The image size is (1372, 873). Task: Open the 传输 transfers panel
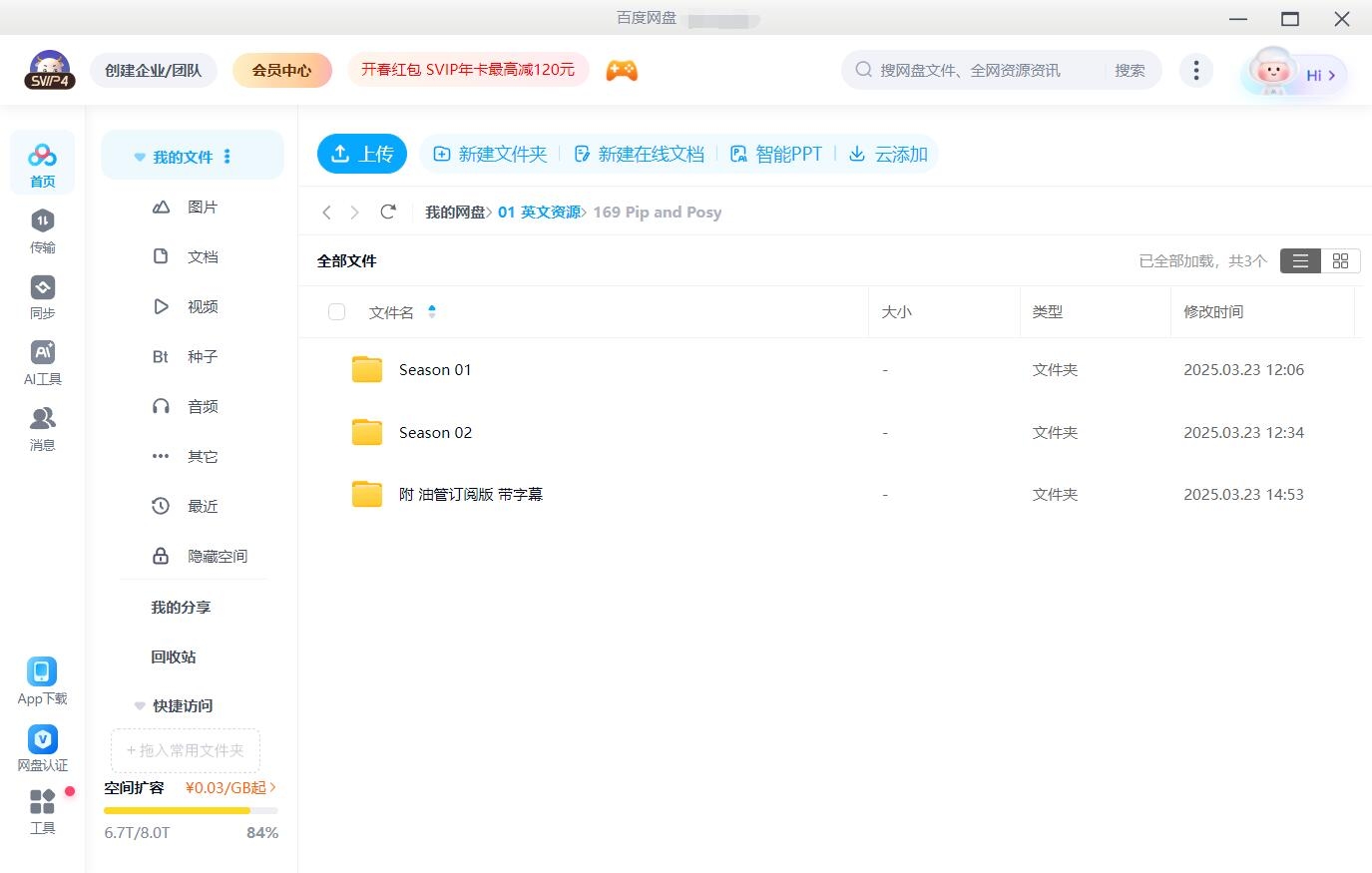pyautogui.click(x=42, y=231)
